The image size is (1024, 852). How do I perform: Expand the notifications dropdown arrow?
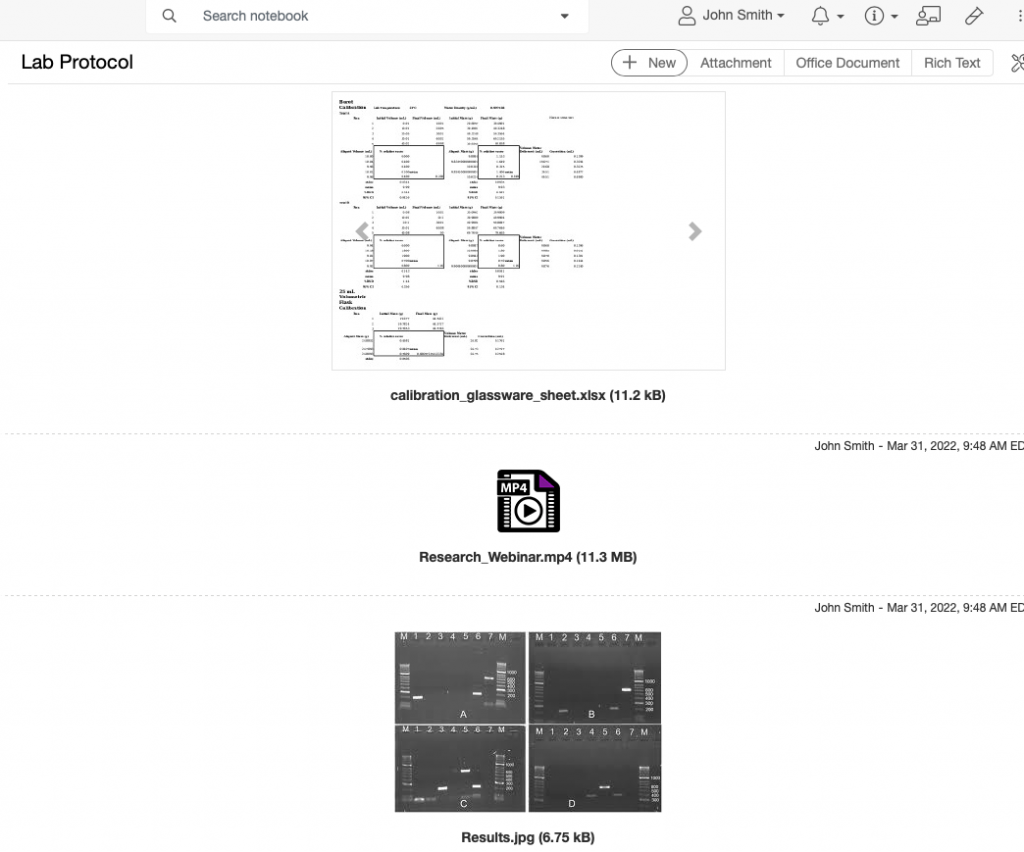[840, 16]
